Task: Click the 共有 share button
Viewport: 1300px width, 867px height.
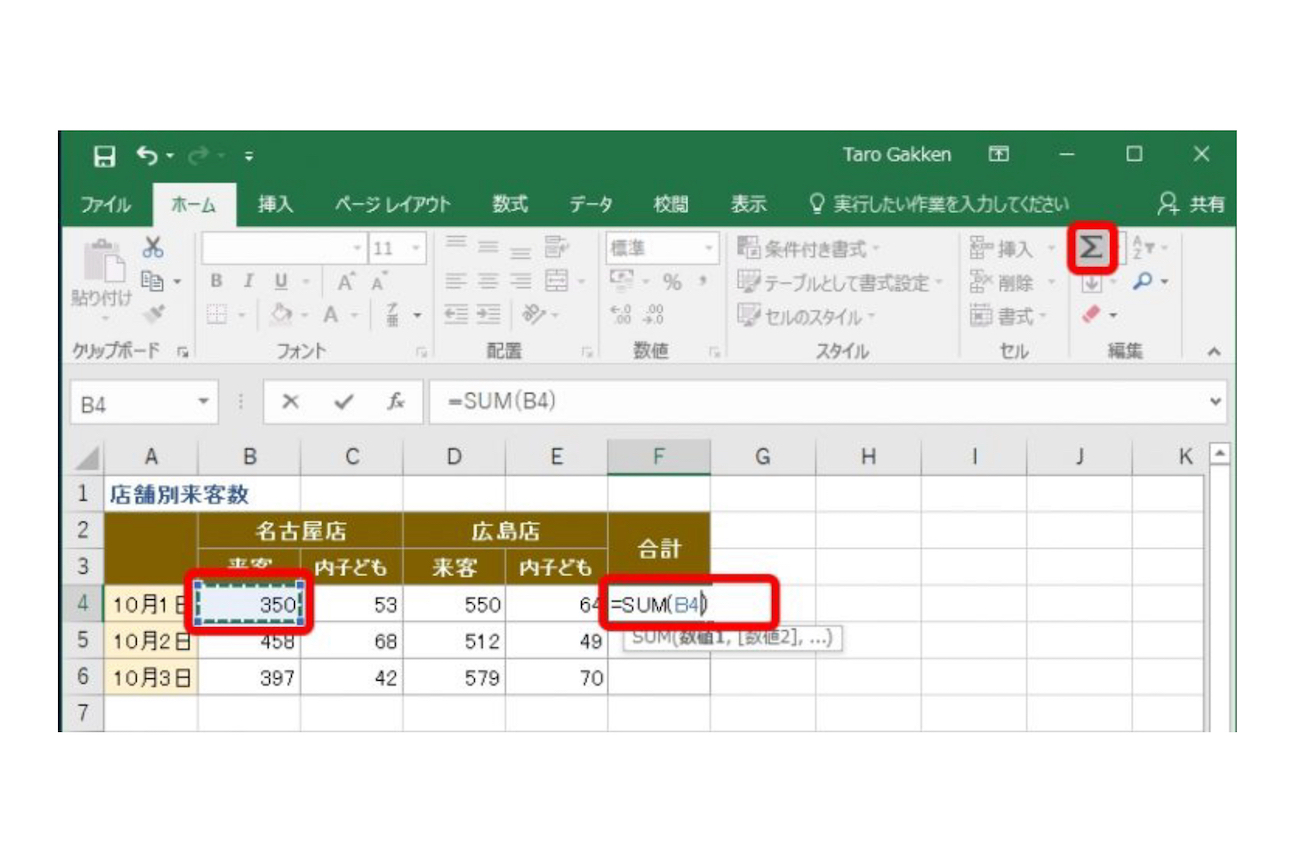Action: [x=1190, y=204]
